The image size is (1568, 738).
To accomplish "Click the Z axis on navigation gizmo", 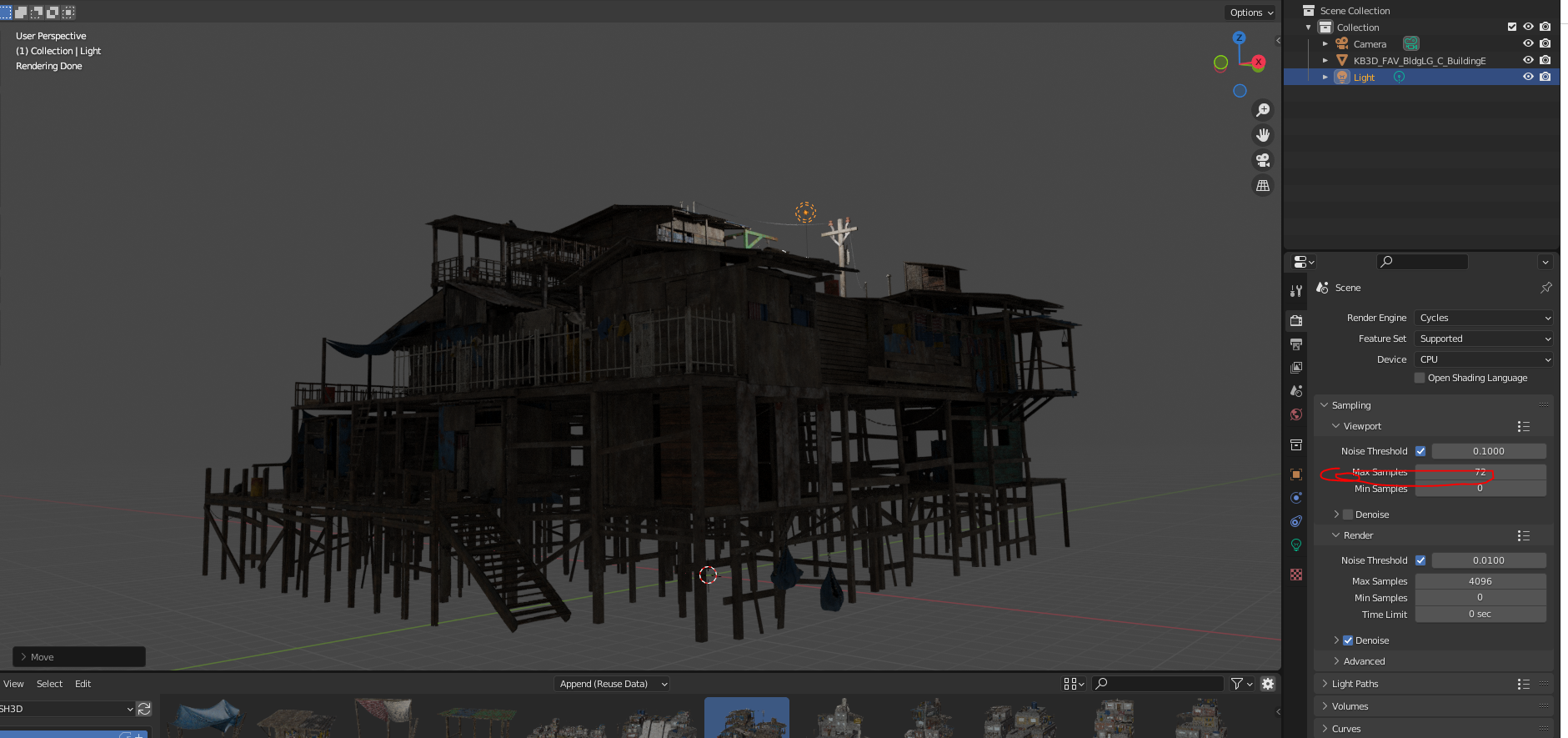I will coord(1240,38).
